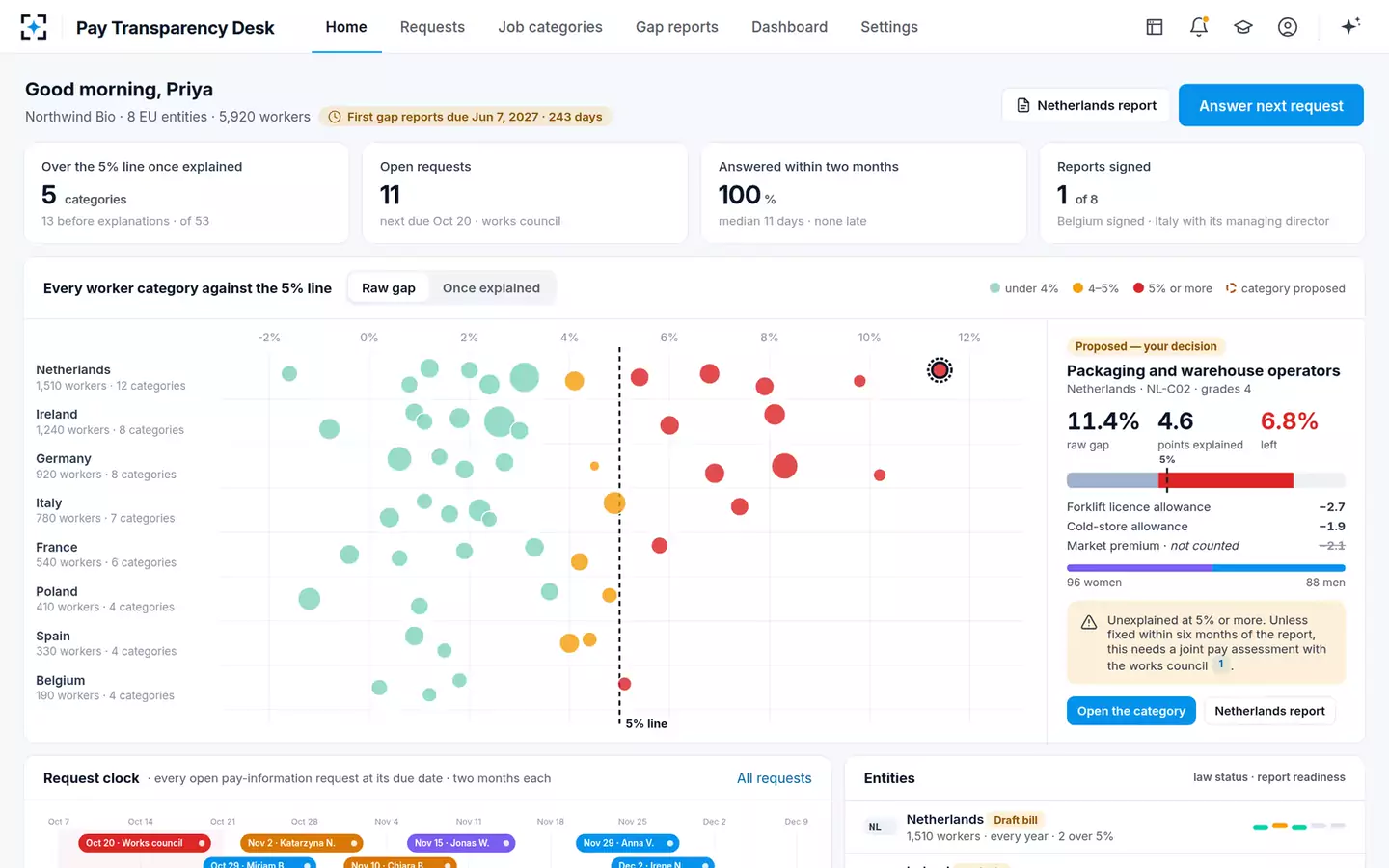
Task: Open the Settings tab
Action: coord(889,27)
